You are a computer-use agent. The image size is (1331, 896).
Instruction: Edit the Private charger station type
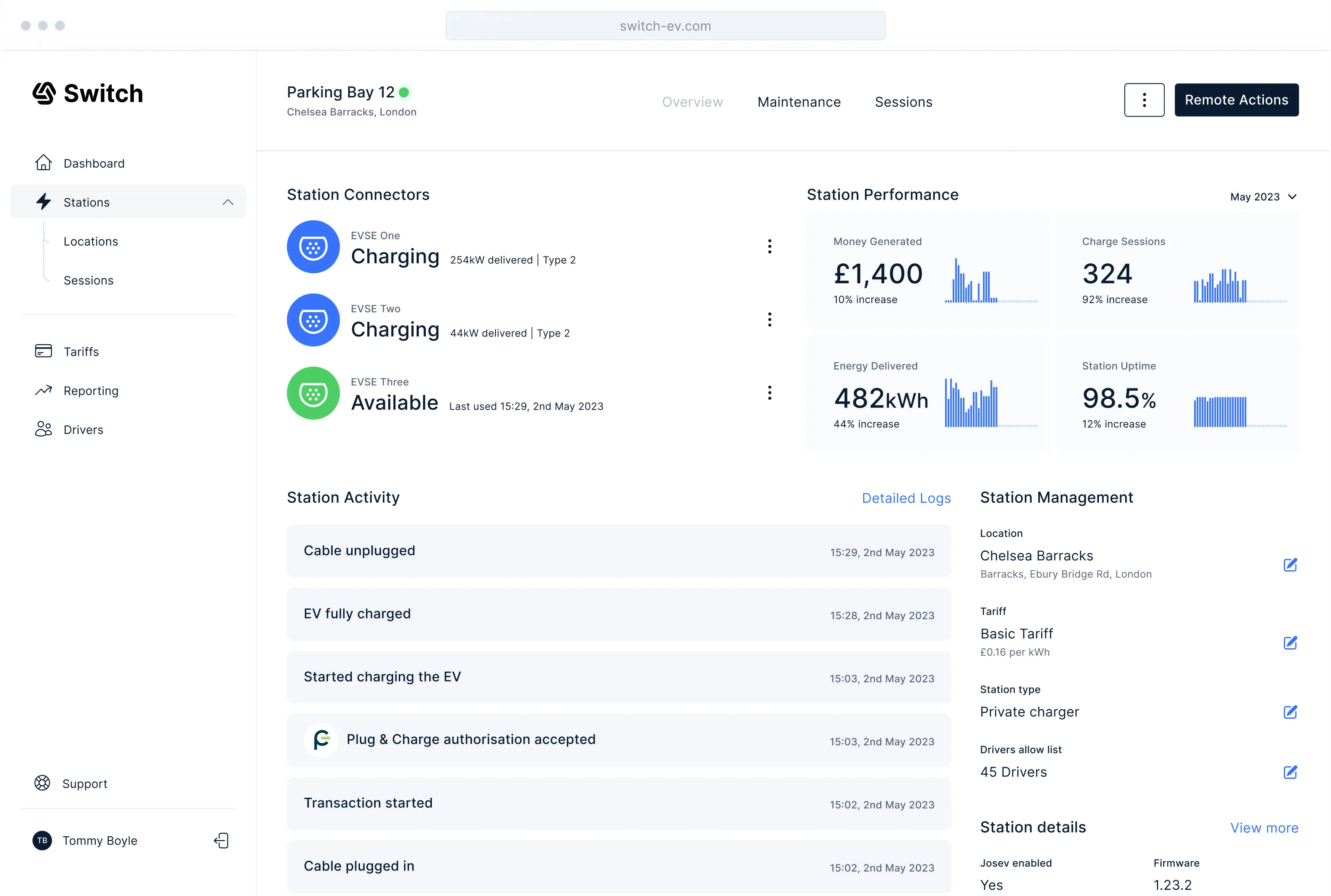coord(1289,712)
